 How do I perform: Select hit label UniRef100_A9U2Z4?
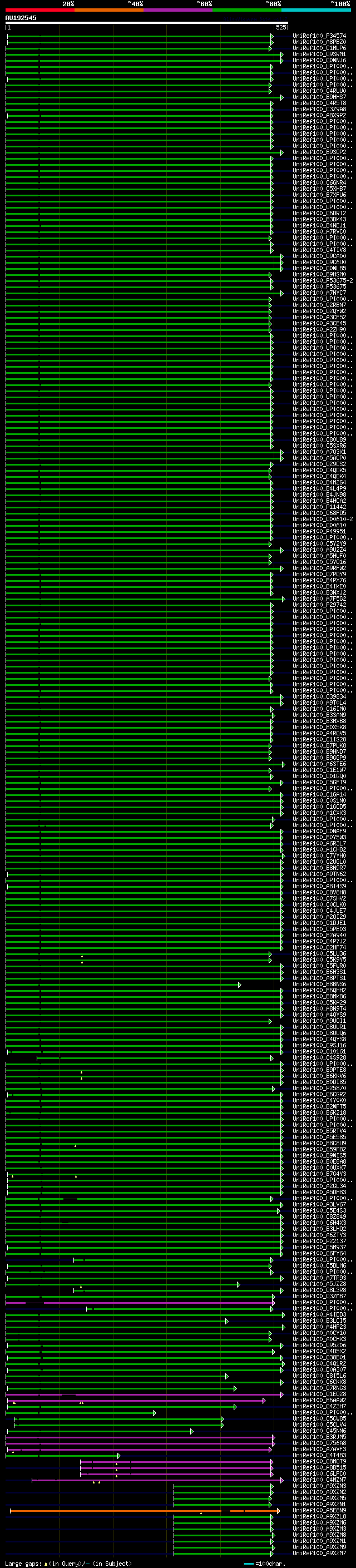point(319,550)
